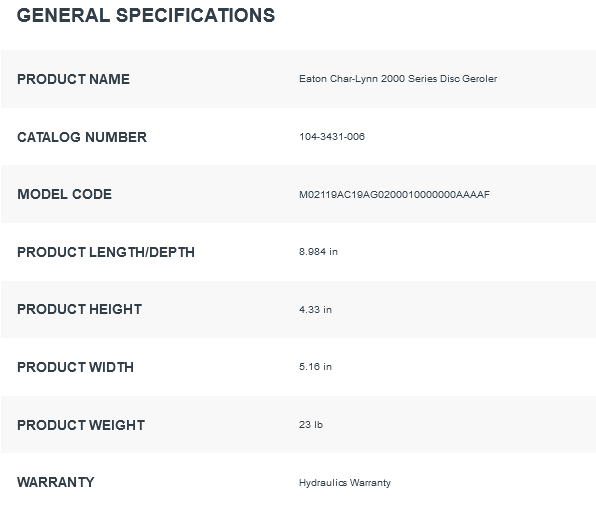Click the 4.33 in height value
Screen dimensions: 596x510
315,309
